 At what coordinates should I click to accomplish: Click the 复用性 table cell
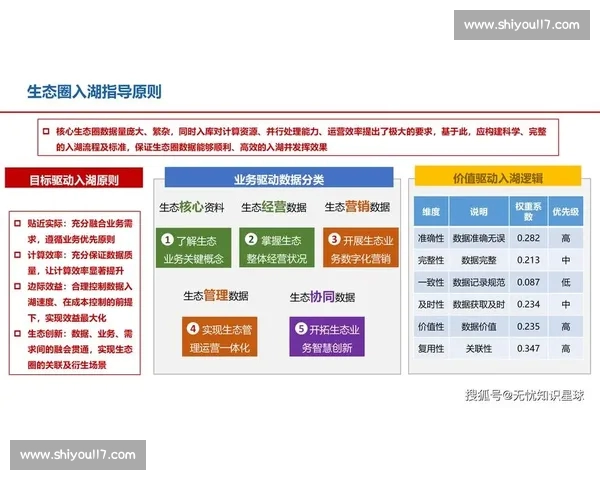(431, 349)
